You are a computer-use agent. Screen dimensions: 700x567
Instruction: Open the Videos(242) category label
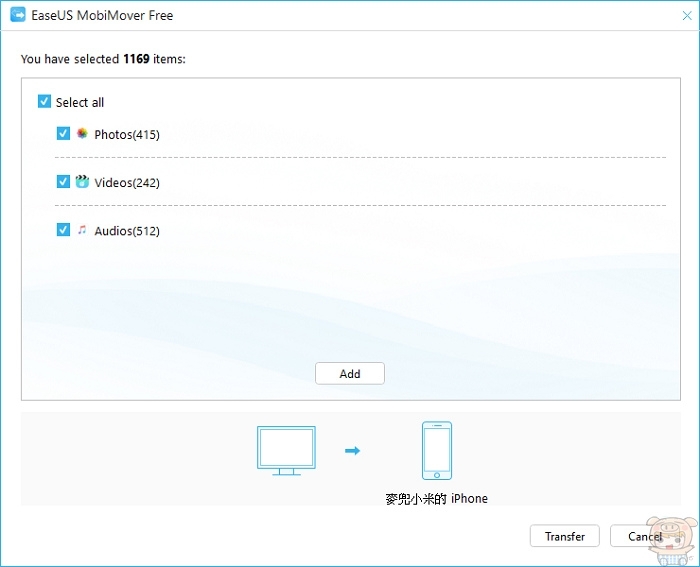127,183
